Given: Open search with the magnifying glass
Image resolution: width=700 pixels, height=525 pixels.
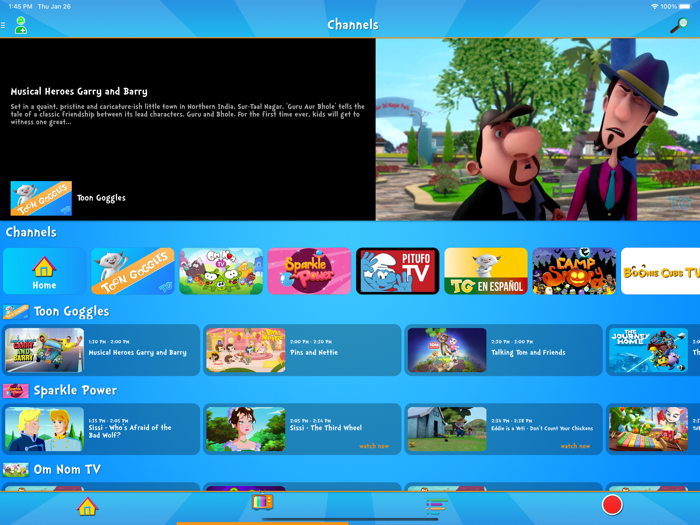Looking at the screenshot, I should [679, 25].
